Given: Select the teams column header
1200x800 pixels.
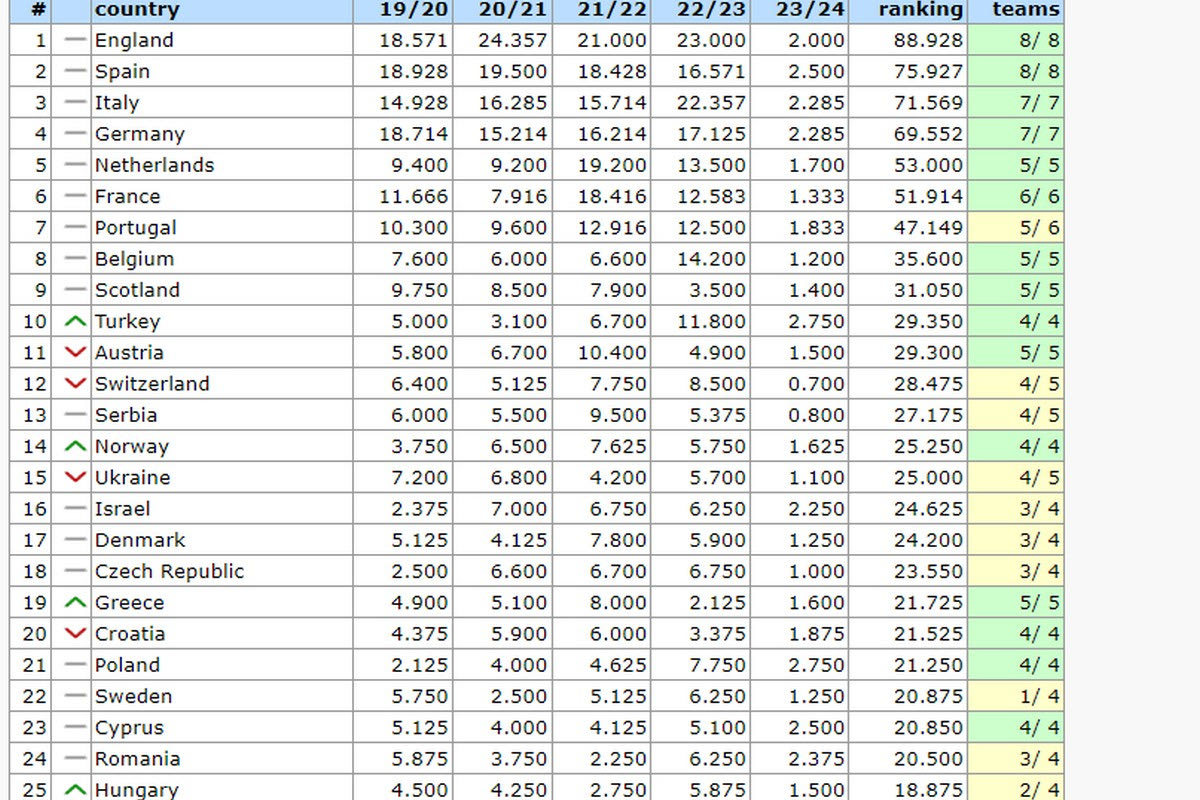Looking at the screenshot, I should 1025,10.
